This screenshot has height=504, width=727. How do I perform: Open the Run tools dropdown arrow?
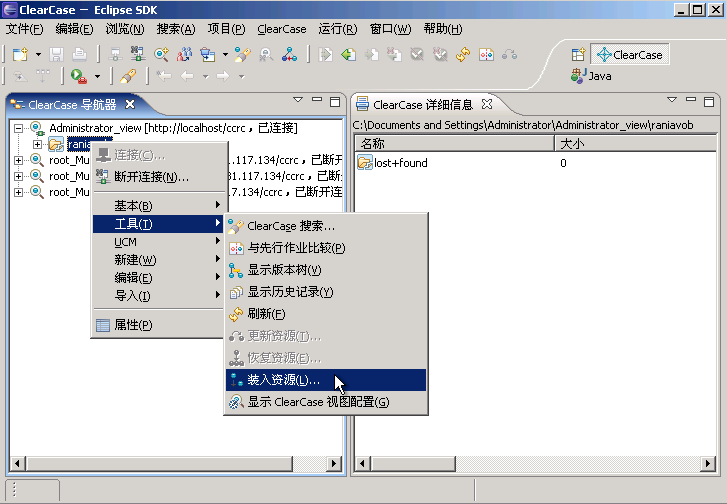coord(97,76)
